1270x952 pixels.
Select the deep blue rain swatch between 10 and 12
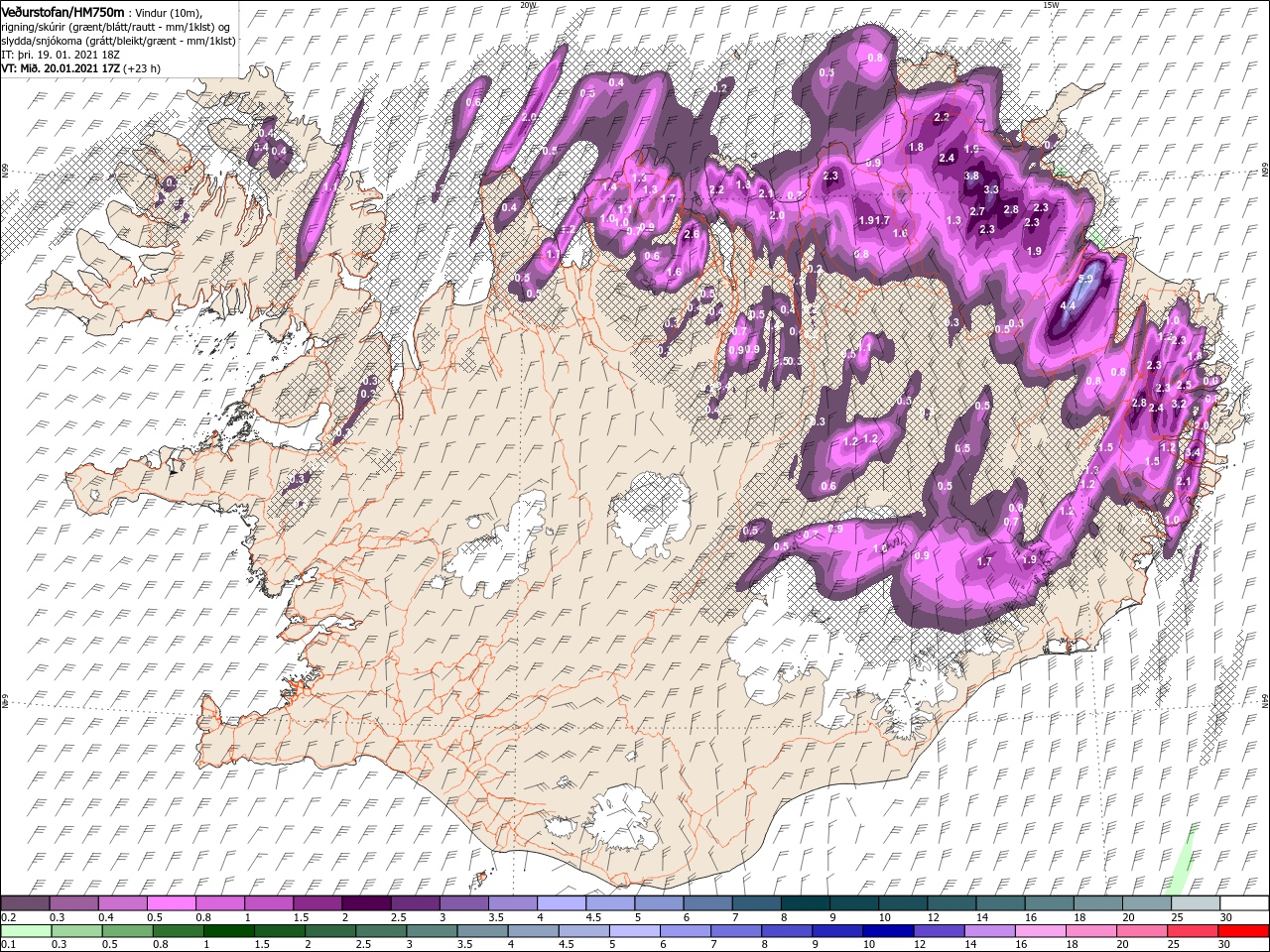pos(889,930)
